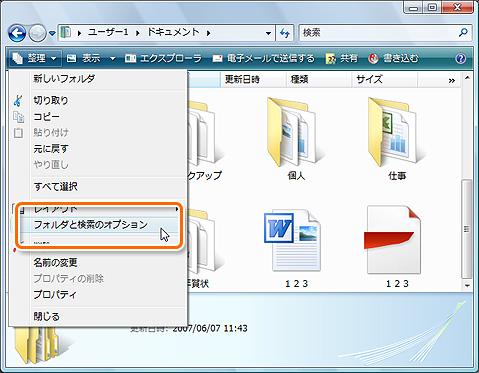Show more columns via » chevron
The height and width of the screenshot is (373, 479).
pos(452,80)
